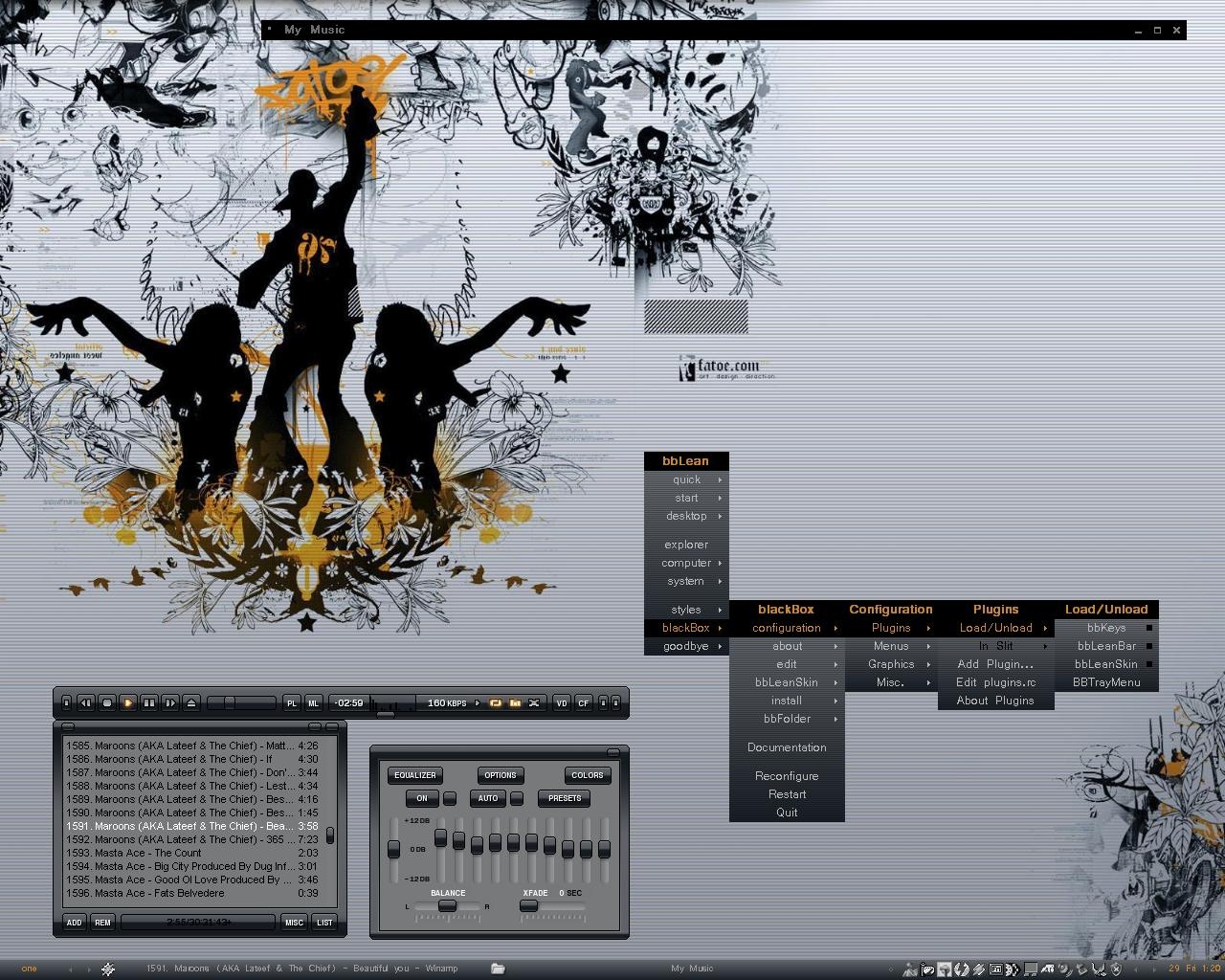
Task: Click 'About Plugins' entry
Action: [995, 701]
